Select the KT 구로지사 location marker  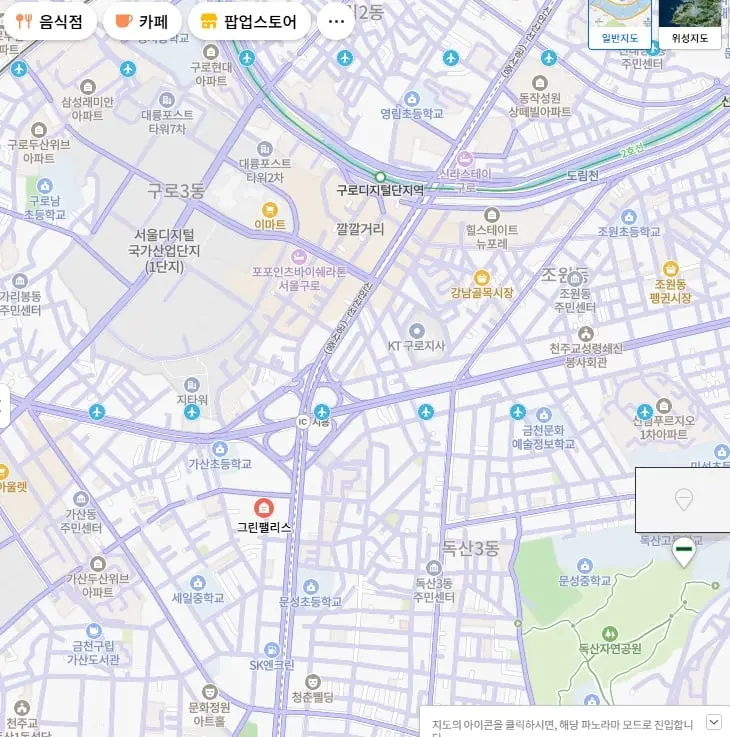click(416, 331)
